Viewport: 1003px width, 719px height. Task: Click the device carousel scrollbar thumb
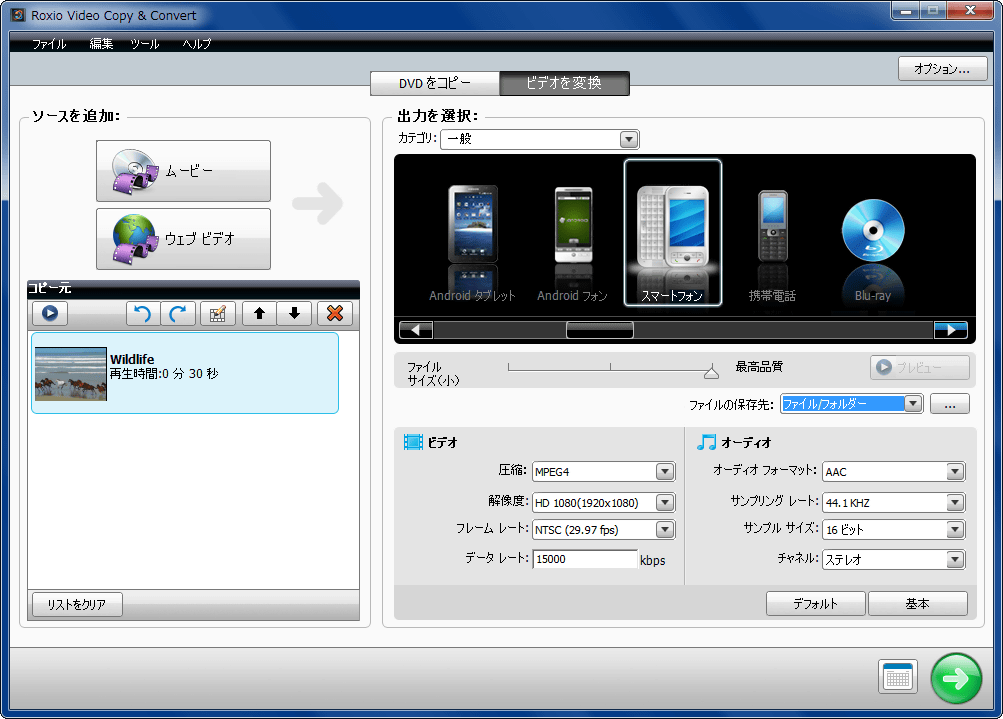click(600, 330)
